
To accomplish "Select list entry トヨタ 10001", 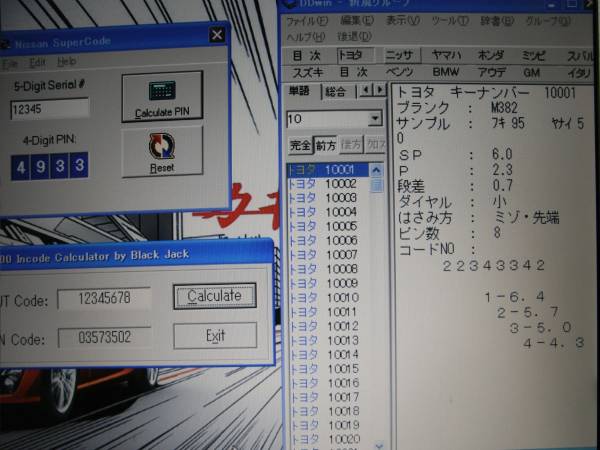I will pyautogui.click(x=327, y=170).
